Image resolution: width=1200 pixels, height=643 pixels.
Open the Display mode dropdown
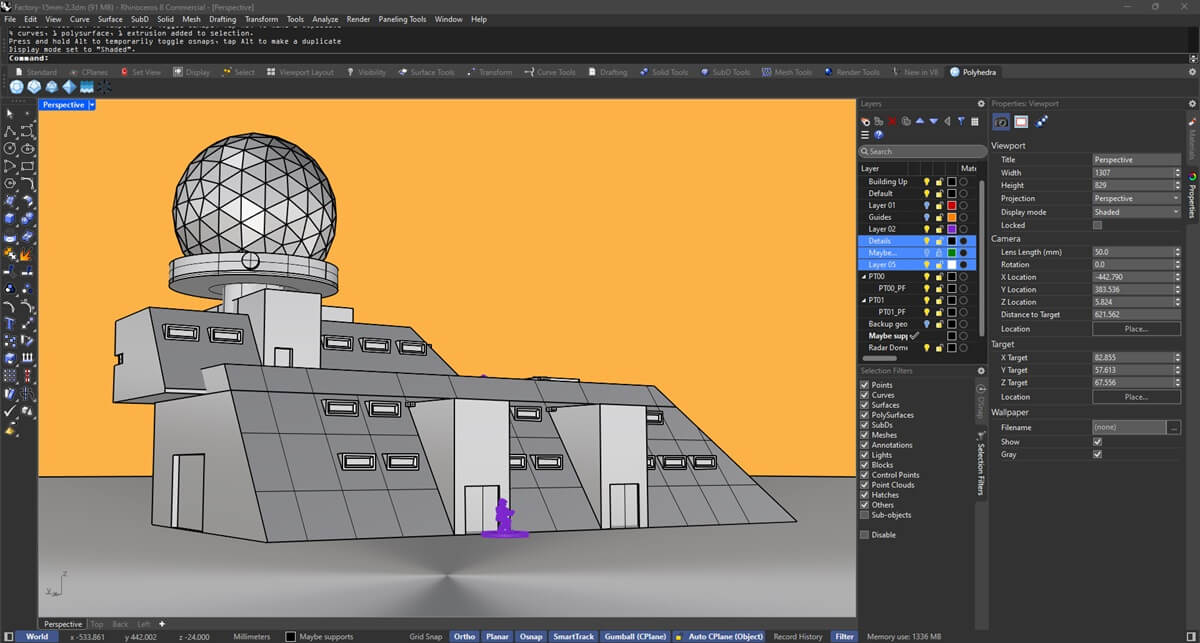click(1136, 212)
